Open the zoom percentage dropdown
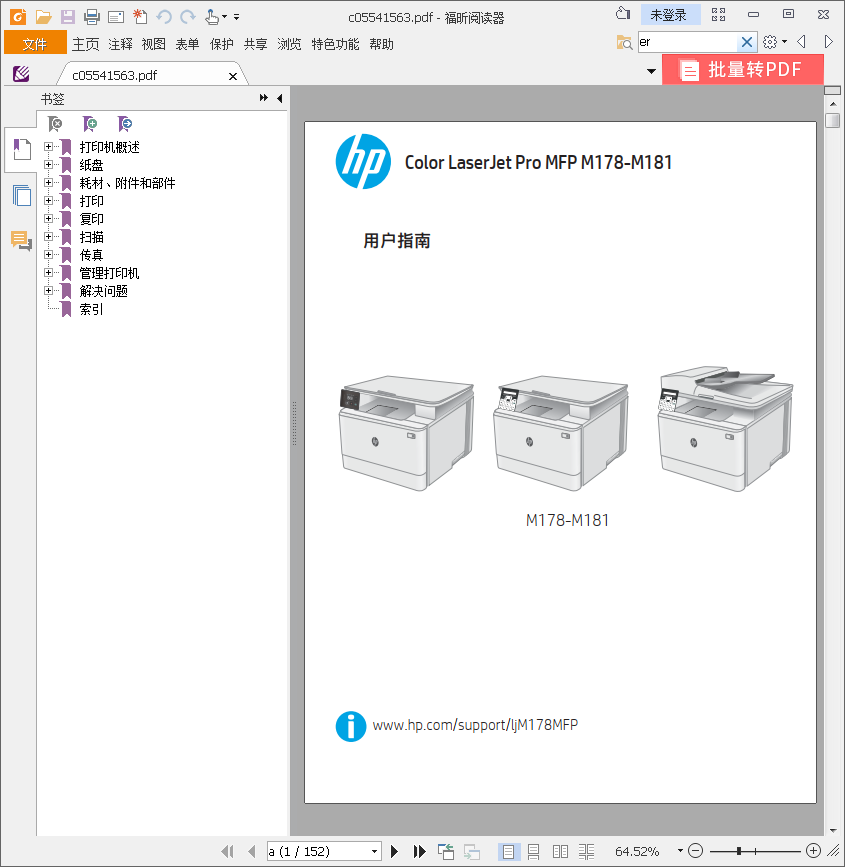The height and width of the screenshot is (867, 845). point(680,851)
